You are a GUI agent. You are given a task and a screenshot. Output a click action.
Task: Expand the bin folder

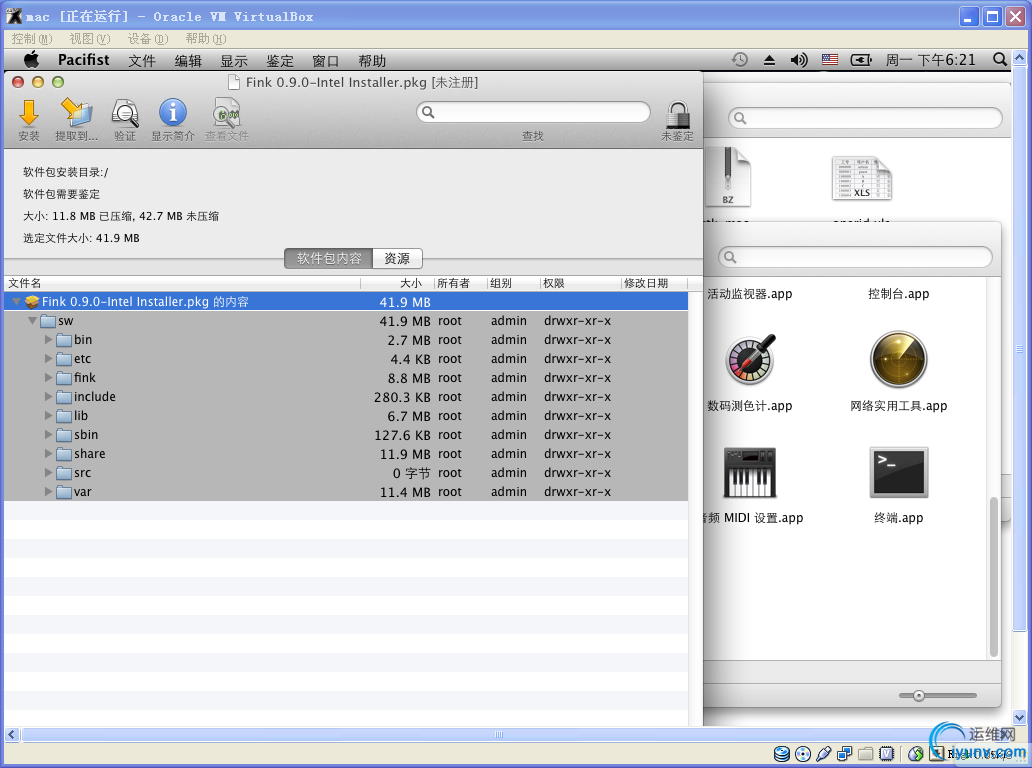[49, 340]
